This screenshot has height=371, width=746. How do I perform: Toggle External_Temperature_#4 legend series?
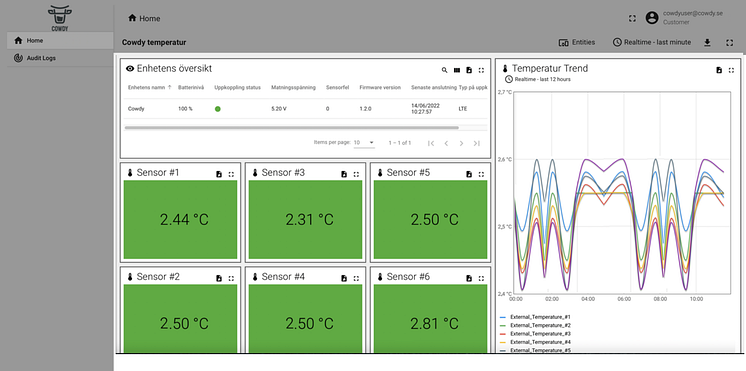pyautogui.click(x=535, y=342)
